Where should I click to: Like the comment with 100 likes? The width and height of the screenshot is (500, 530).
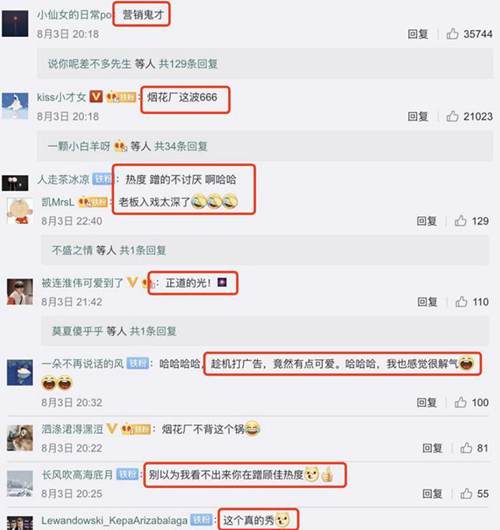tap(460, 402)
